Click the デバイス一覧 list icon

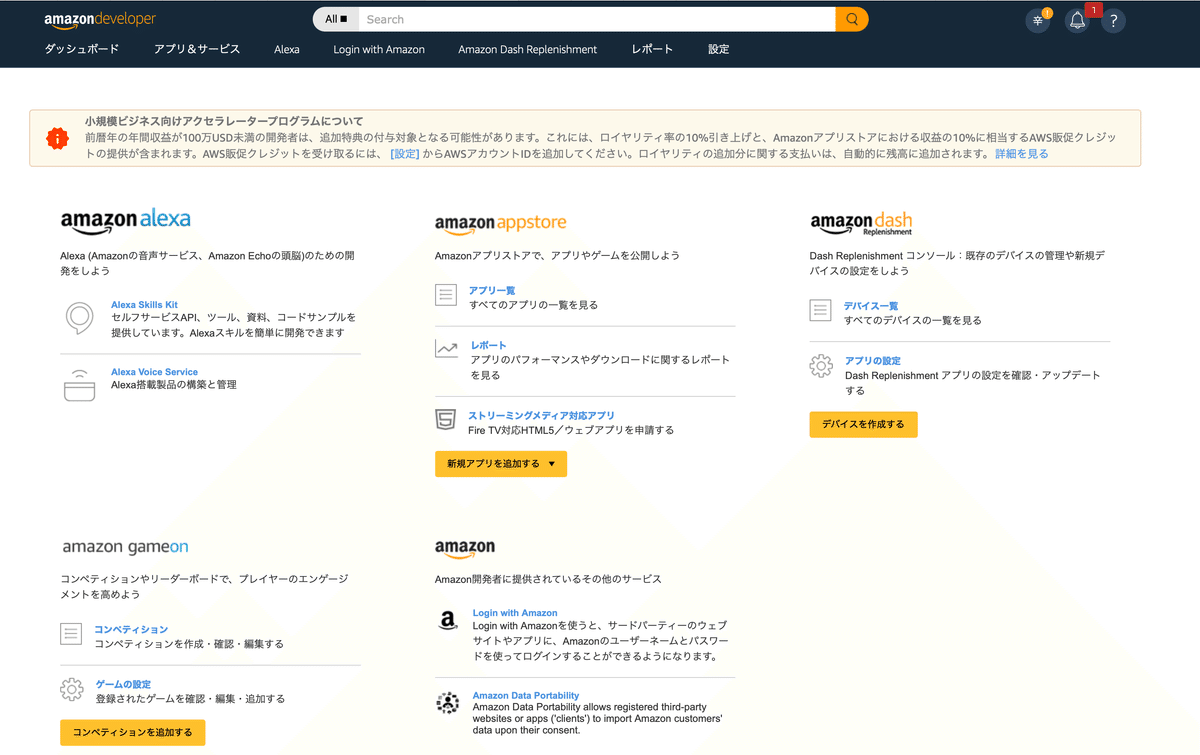pos(820,310)
